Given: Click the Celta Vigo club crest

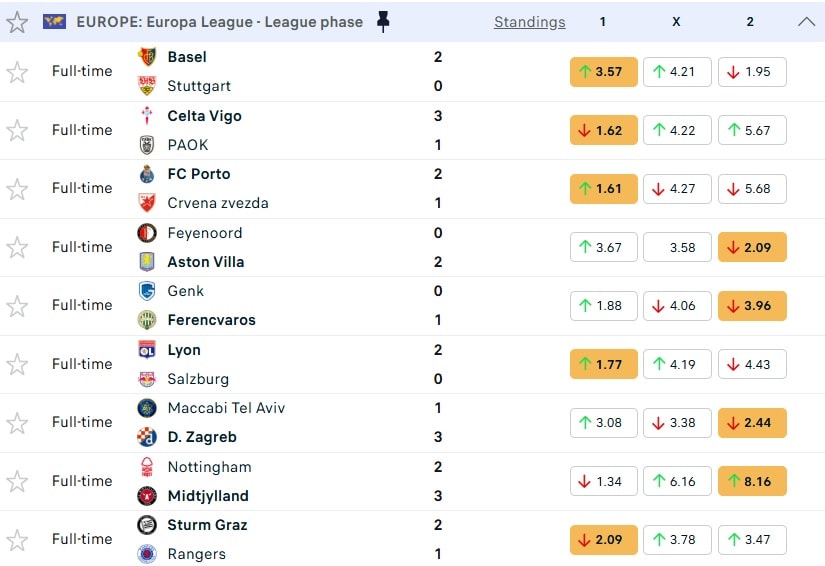Looking at the screenshot, I should pos(147,116).
